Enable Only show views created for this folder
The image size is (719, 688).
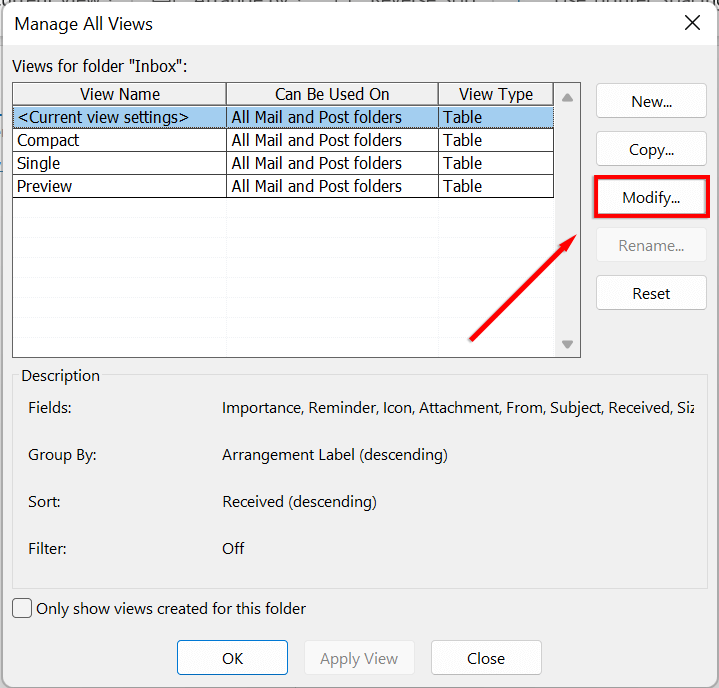[x=22, y=608]
